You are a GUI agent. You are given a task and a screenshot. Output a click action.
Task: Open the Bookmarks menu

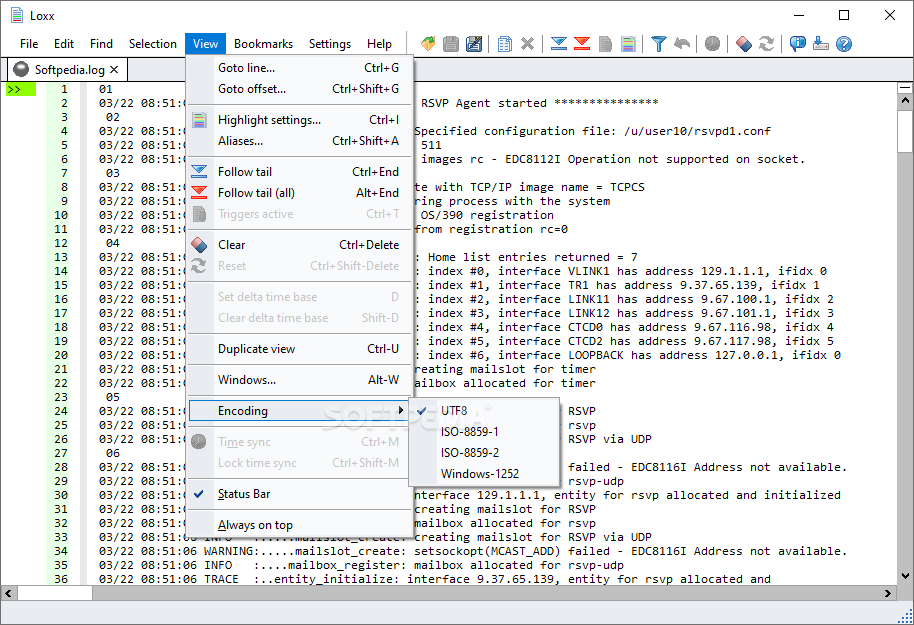pos(263,44)
